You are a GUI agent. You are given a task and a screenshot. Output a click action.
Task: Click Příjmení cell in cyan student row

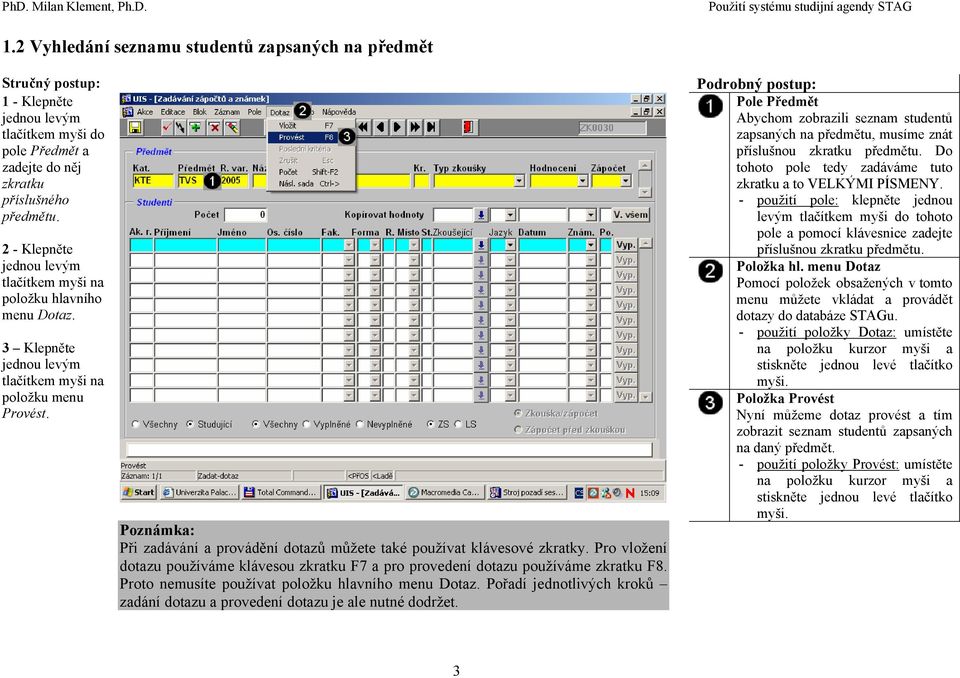pos(186,245)
